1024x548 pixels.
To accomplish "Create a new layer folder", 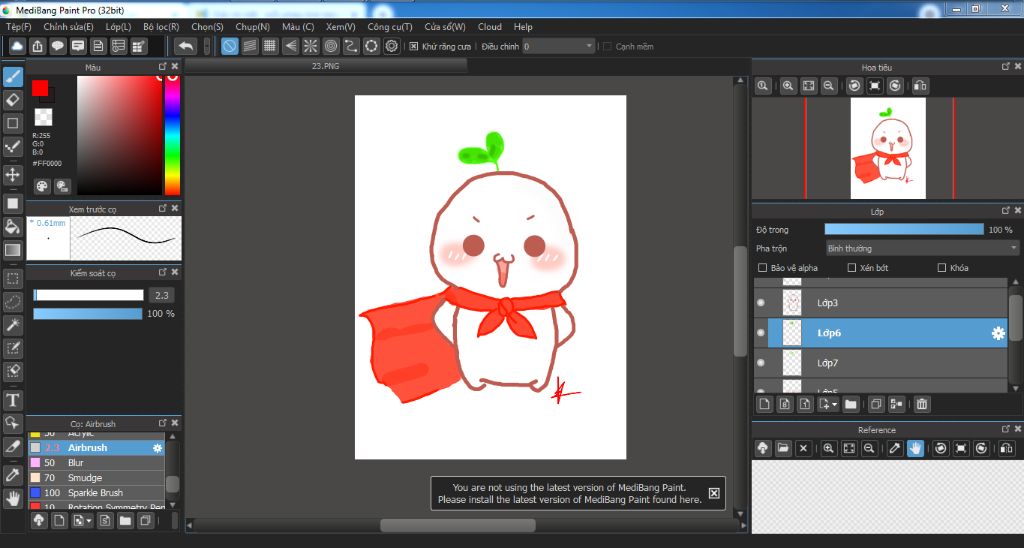I will (850, 404).
